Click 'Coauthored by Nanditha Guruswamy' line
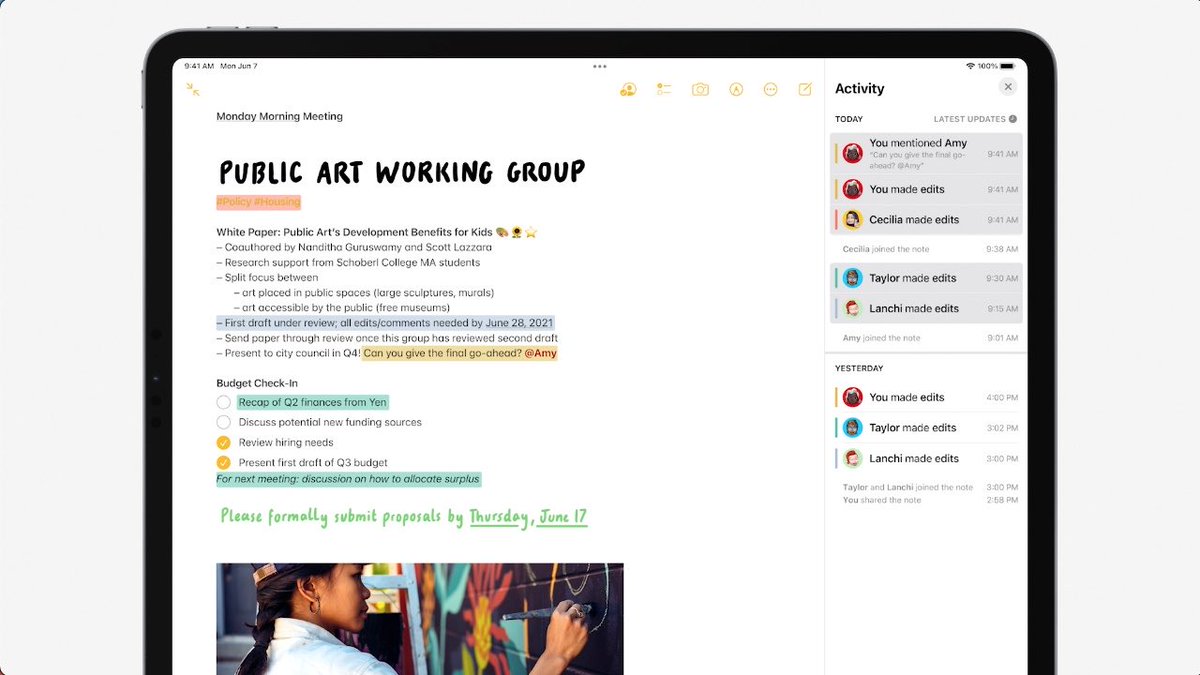Image resolution: width=1200 pixels, height=675 pixels. pos(354,247)
